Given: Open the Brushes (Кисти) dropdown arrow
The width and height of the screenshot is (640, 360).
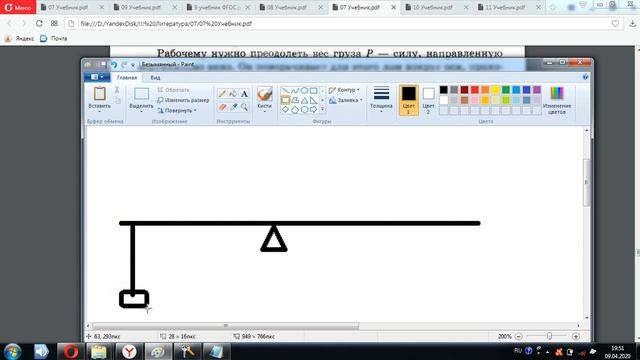Looking at the screenshot, I should click(264, 111).
